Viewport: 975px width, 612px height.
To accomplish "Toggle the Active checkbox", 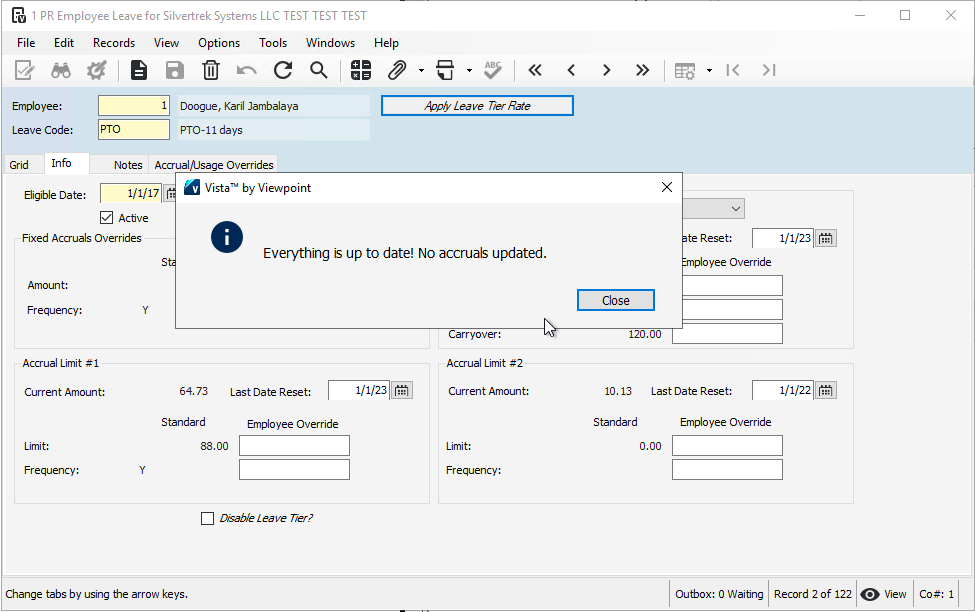I will click(106, 218).
